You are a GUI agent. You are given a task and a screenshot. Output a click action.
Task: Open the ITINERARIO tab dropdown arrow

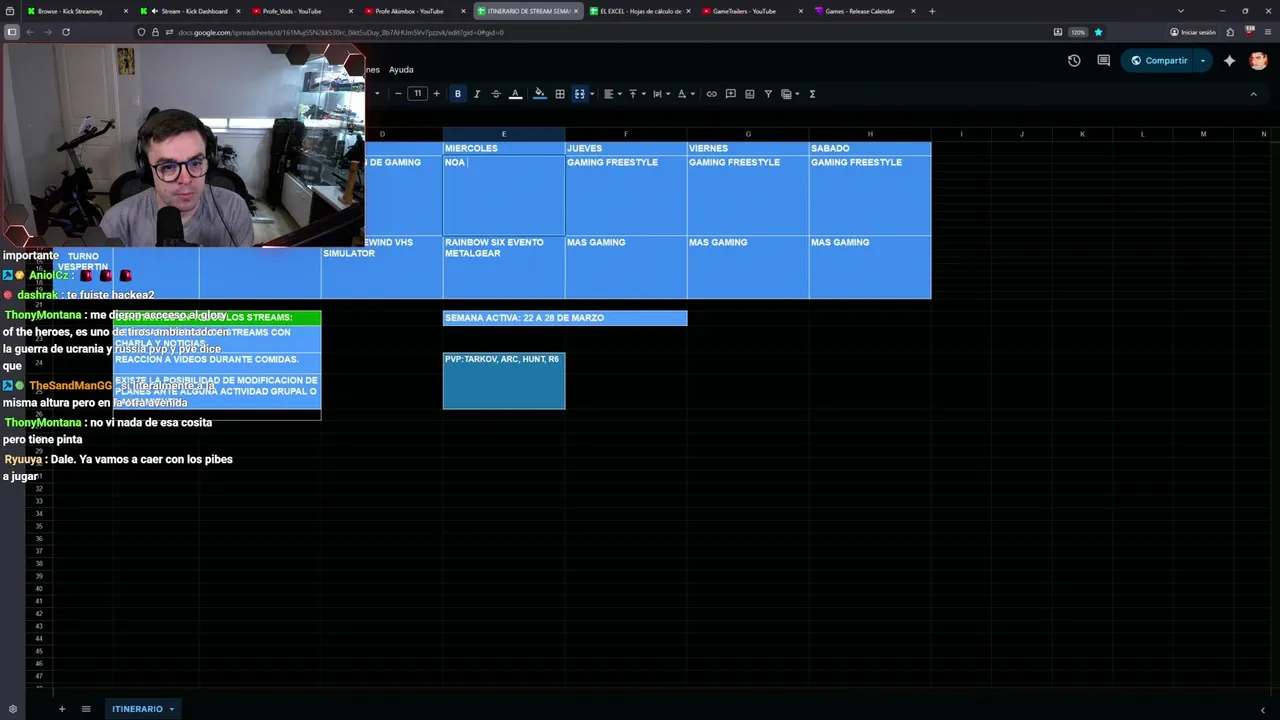point(172,709)
